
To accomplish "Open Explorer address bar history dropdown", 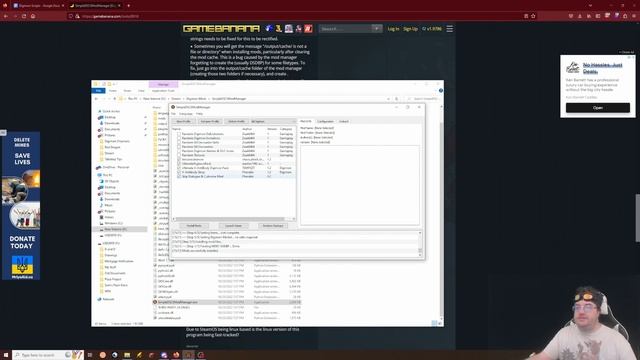I will (x=388, y=99).
